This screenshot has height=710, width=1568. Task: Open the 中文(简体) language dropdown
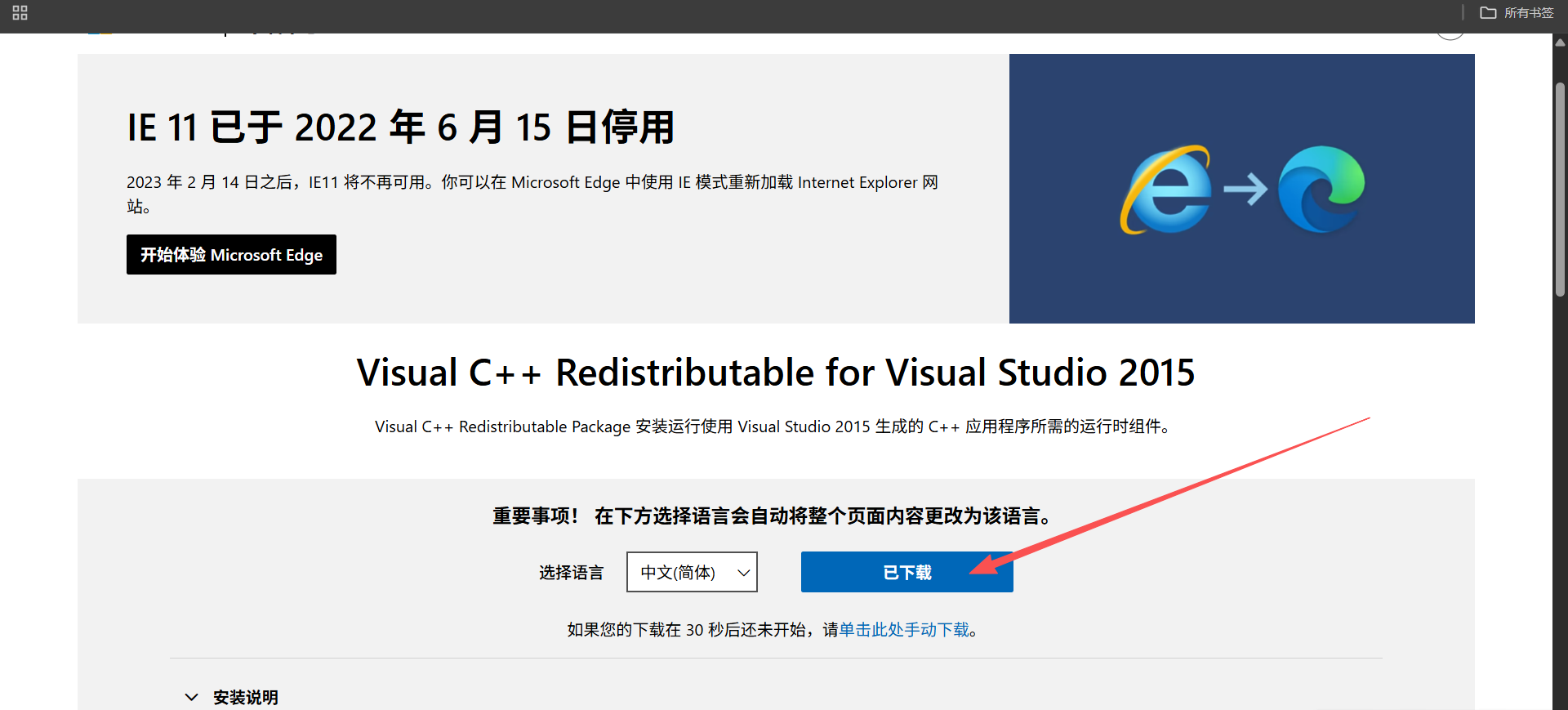click(692, 572)
